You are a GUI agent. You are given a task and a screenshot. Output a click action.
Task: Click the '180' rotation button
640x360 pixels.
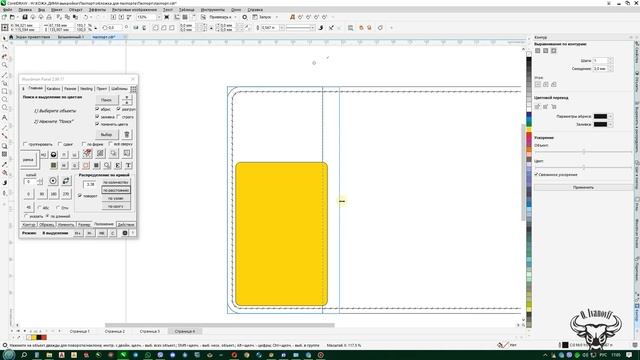(53, 194)
